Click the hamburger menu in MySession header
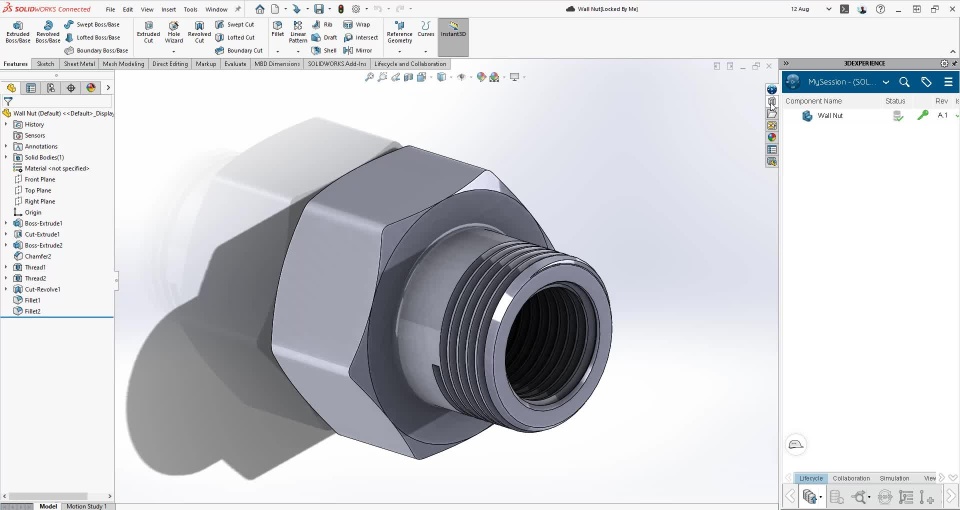Image resolution: width=960 pixels, height=510 pixels. [948, 82]
